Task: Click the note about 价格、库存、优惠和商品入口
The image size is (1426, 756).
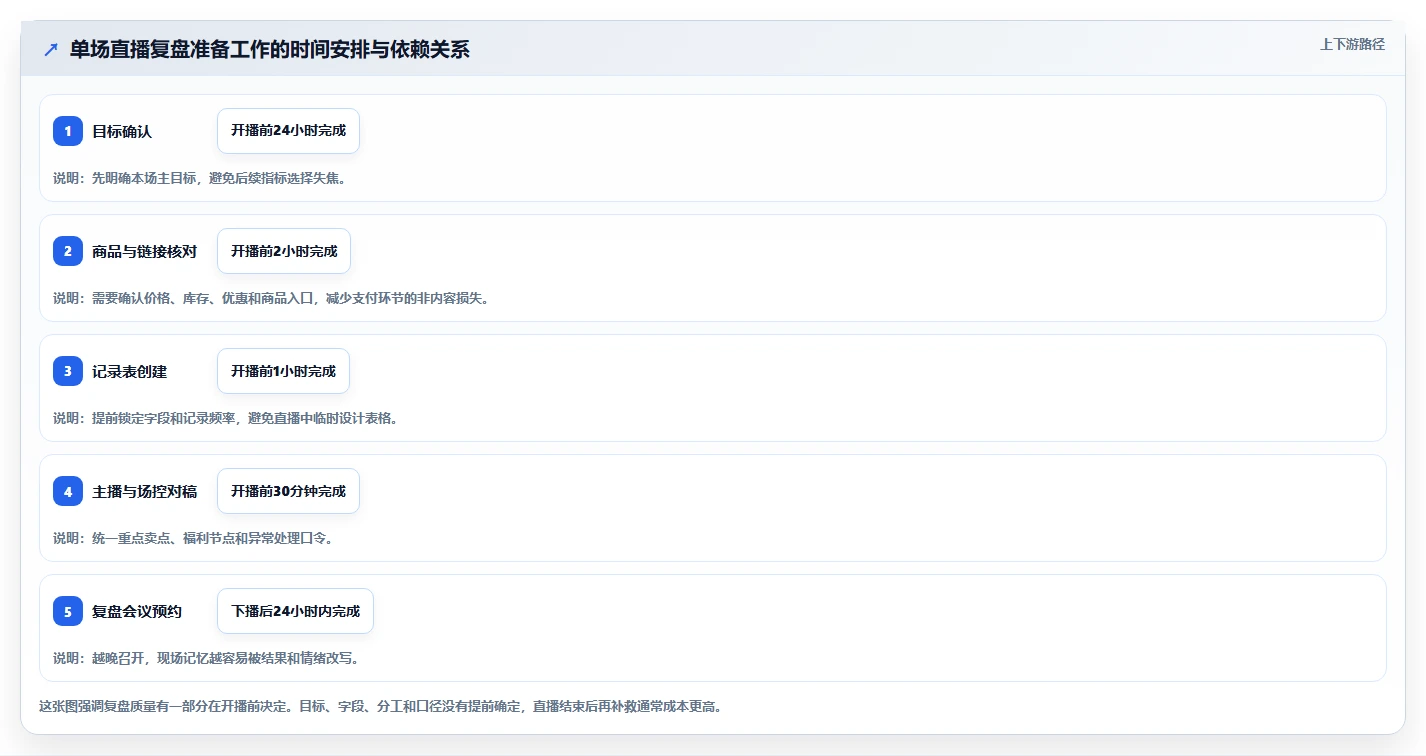Action: pos(271,298)
